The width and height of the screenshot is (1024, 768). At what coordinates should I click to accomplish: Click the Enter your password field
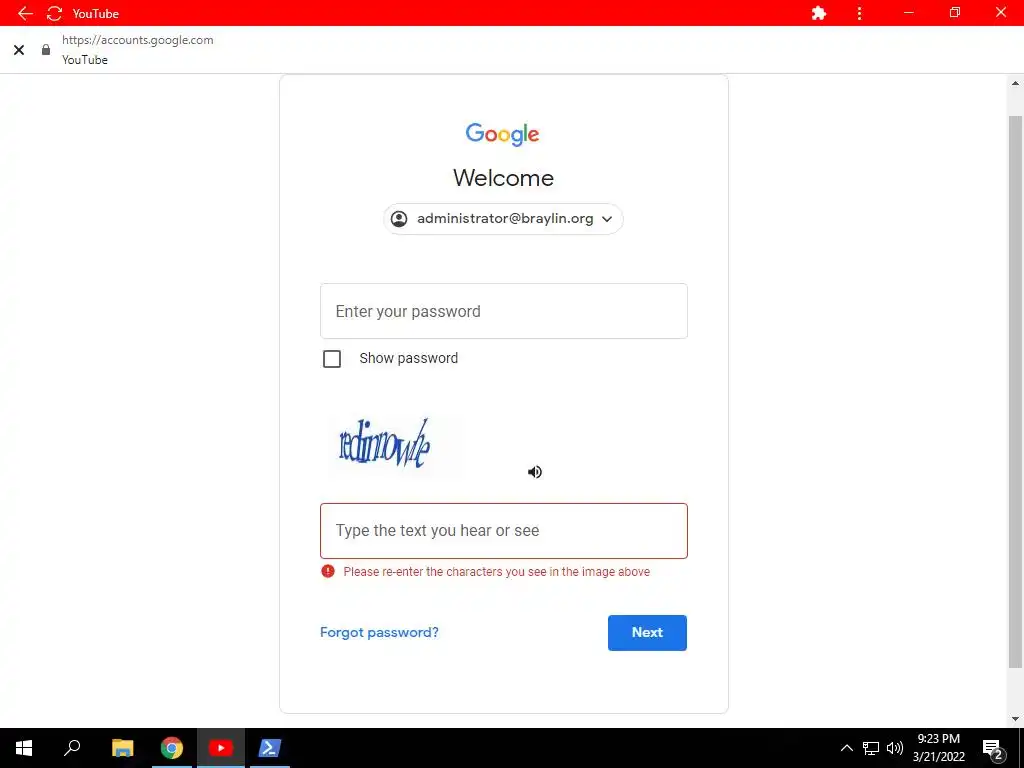(x=504, y=311)
